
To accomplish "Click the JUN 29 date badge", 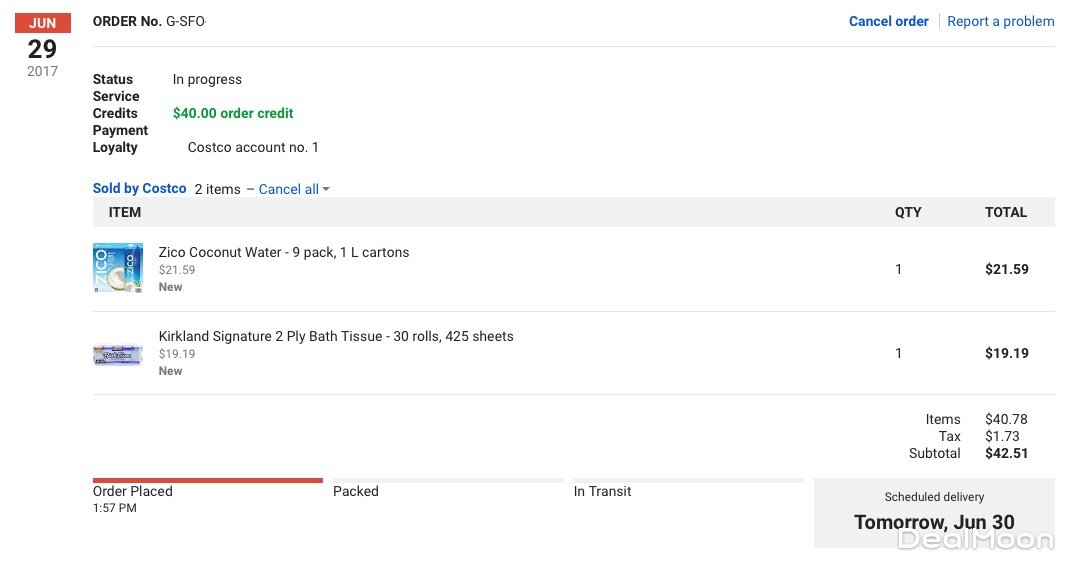I will click(x=42, y=46).
